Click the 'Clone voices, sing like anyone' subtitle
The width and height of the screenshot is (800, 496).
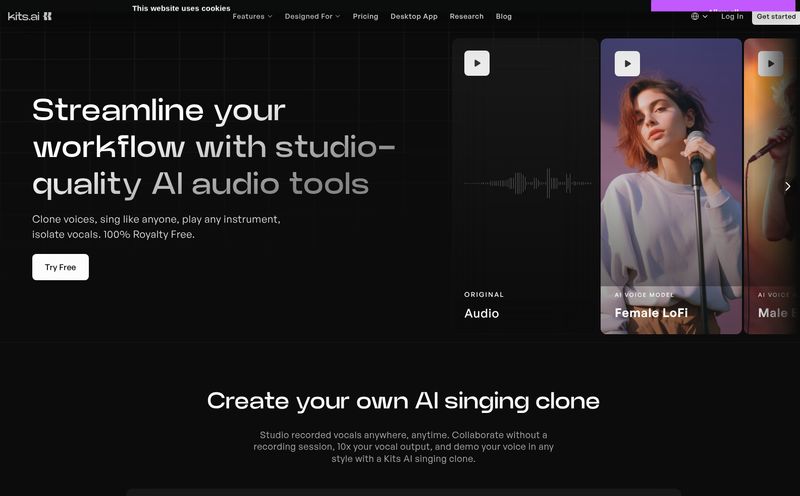(156, 227)
